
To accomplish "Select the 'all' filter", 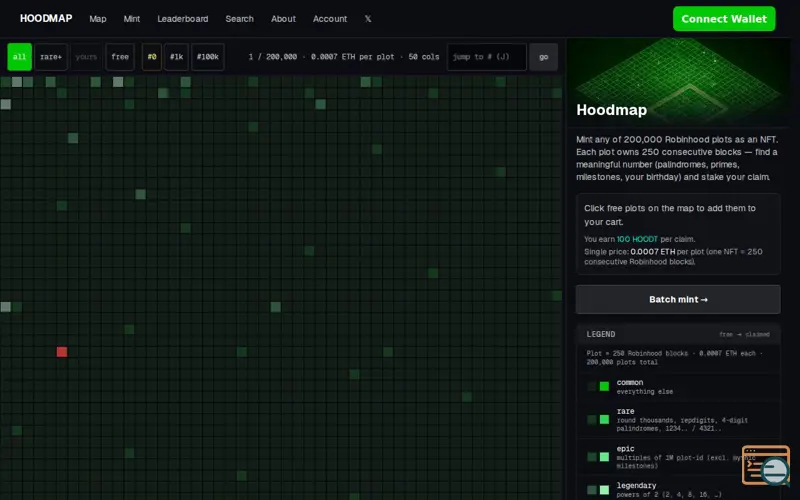I will pos(19,57).
